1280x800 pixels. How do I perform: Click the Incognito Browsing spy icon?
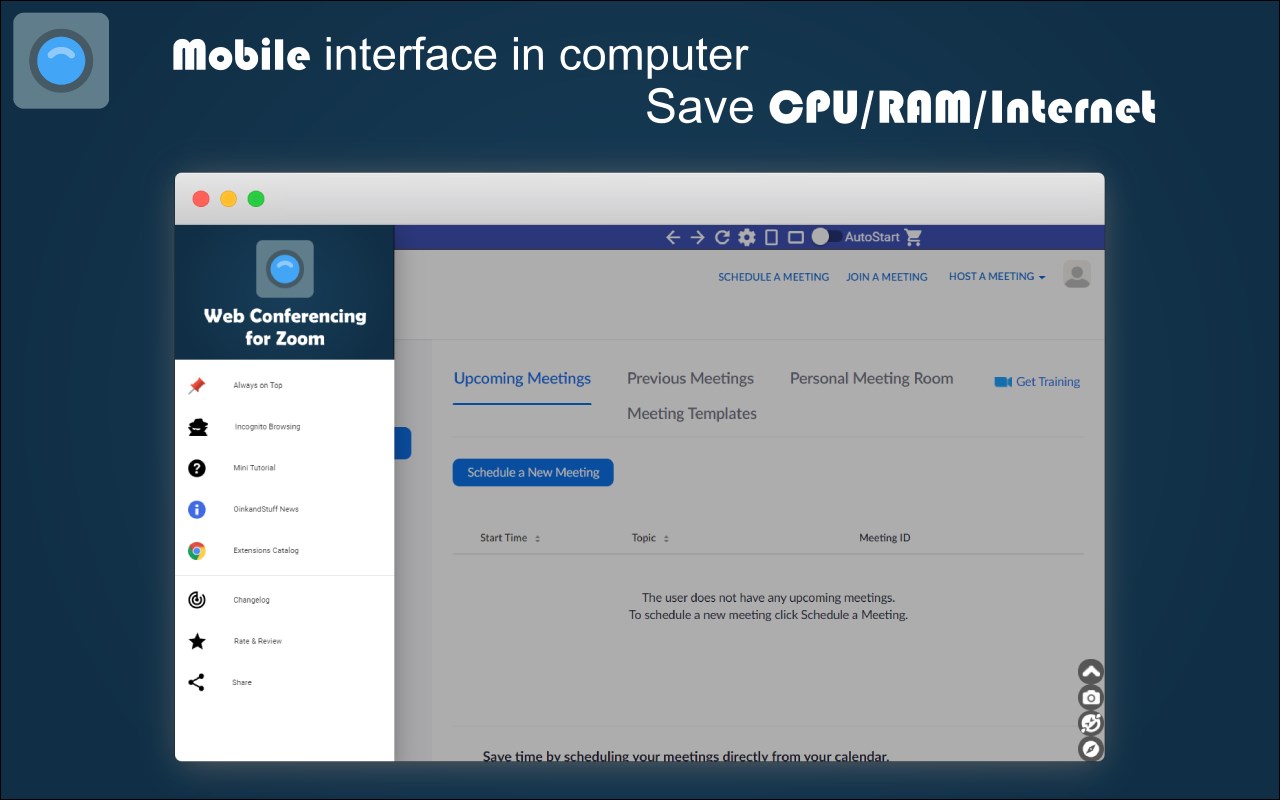(198, 427)
